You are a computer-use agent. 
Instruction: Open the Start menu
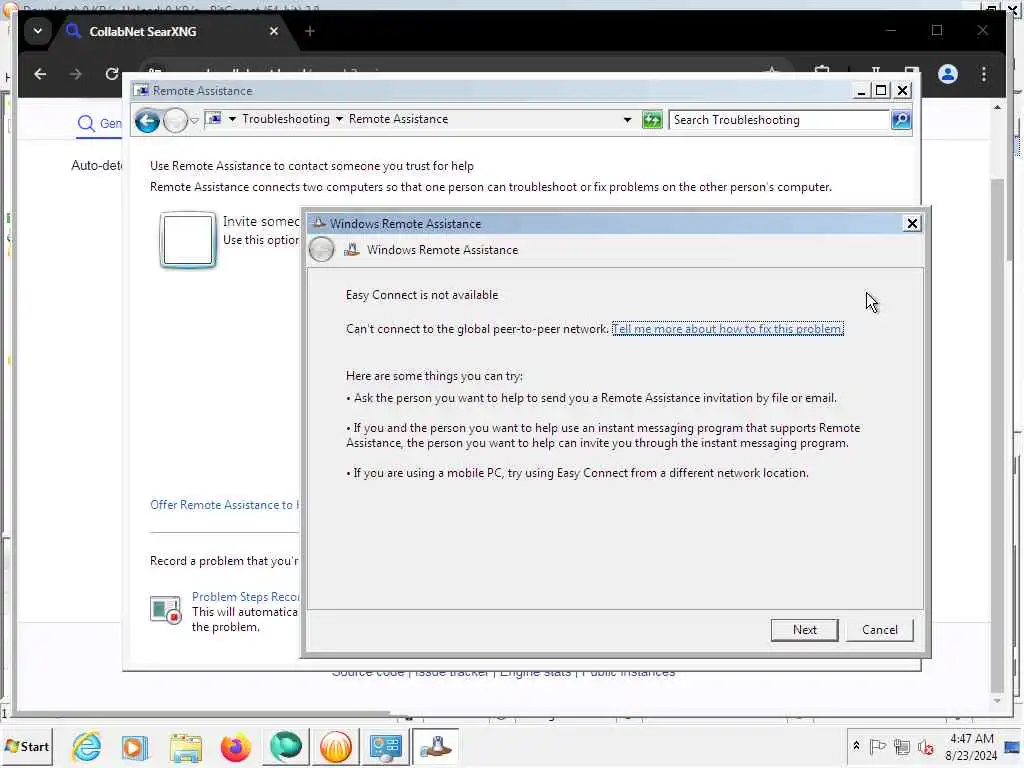tap(27, 746)
